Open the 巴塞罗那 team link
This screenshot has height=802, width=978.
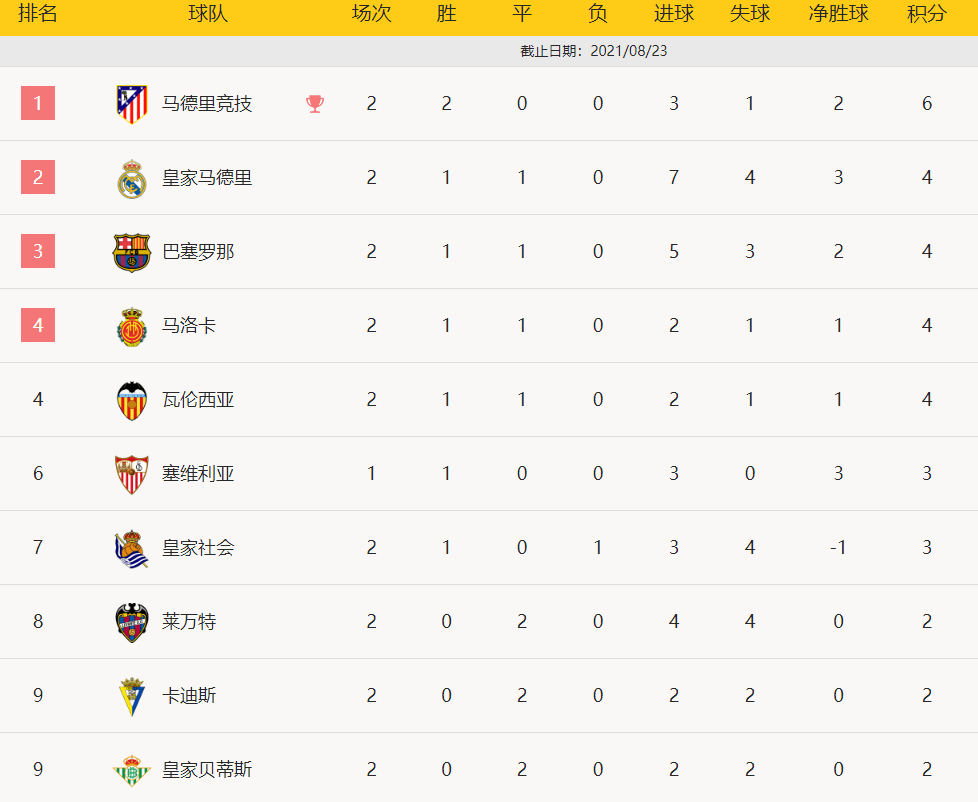[198, 252]
